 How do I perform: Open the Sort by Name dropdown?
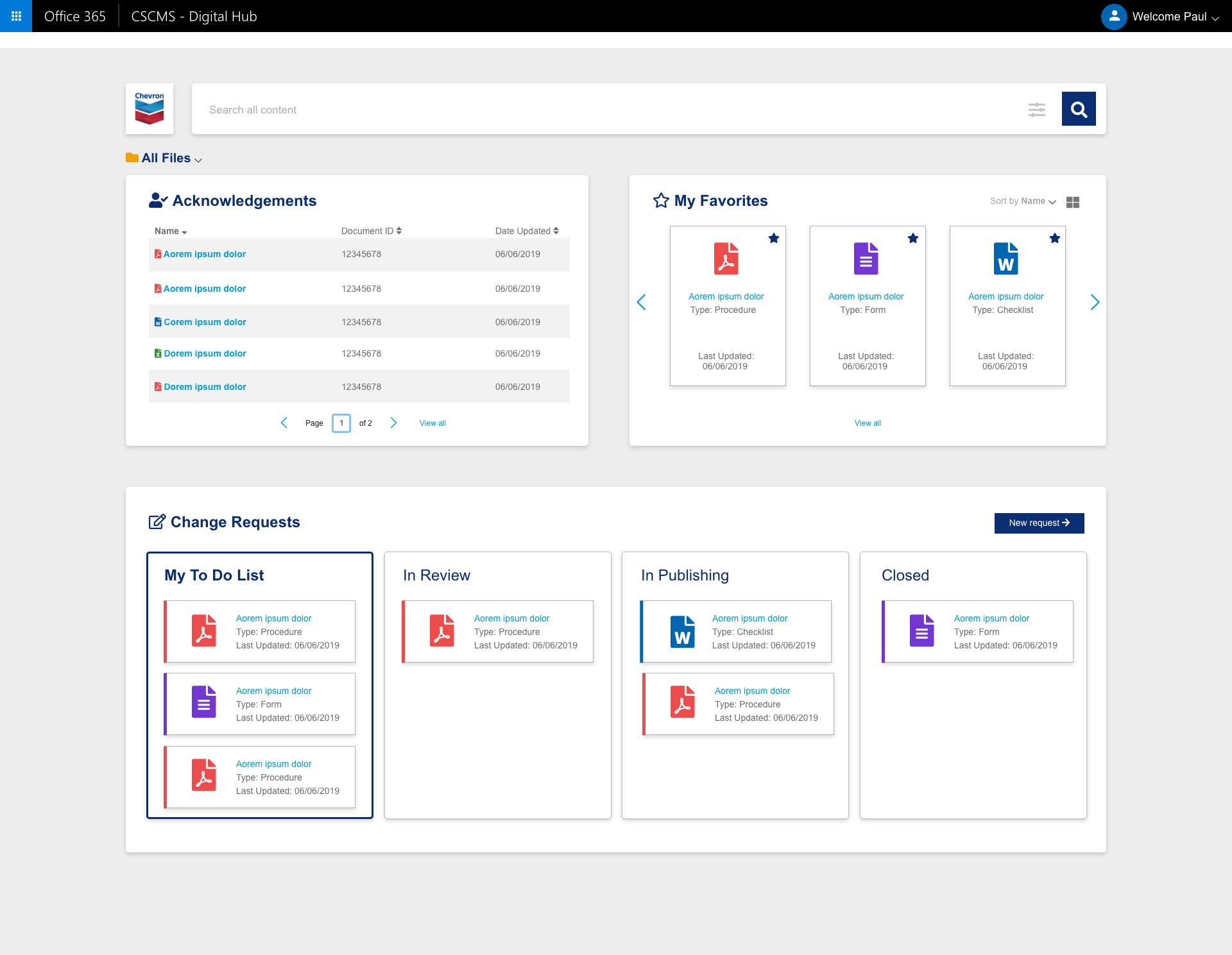coord(1022,201)
